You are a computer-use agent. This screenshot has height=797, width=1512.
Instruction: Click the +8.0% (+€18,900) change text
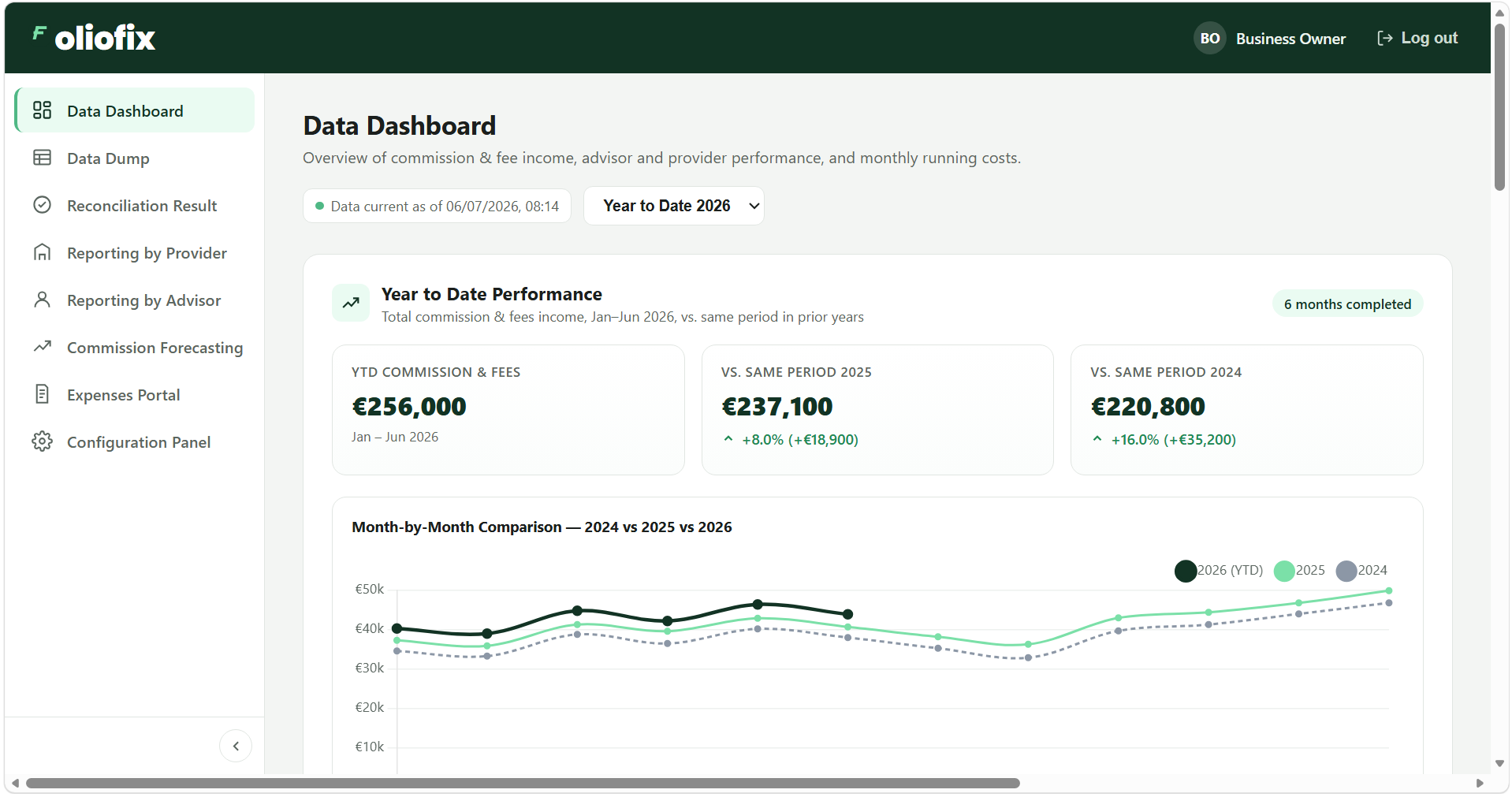tap(800, 439)
